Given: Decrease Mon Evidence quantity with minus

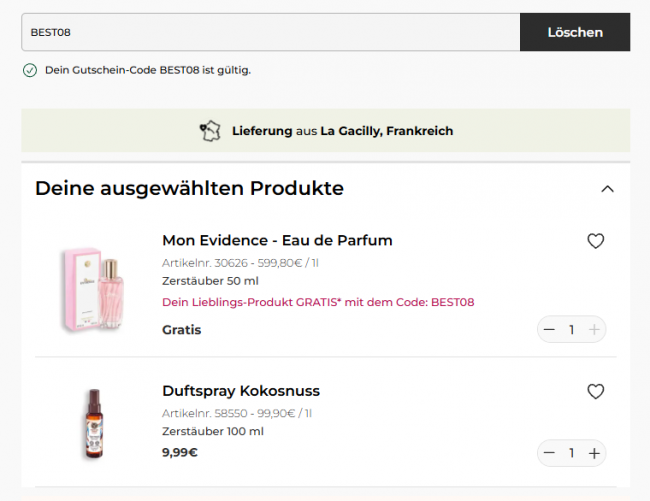Looking at the screenshot, I should [x=549, y=330].
